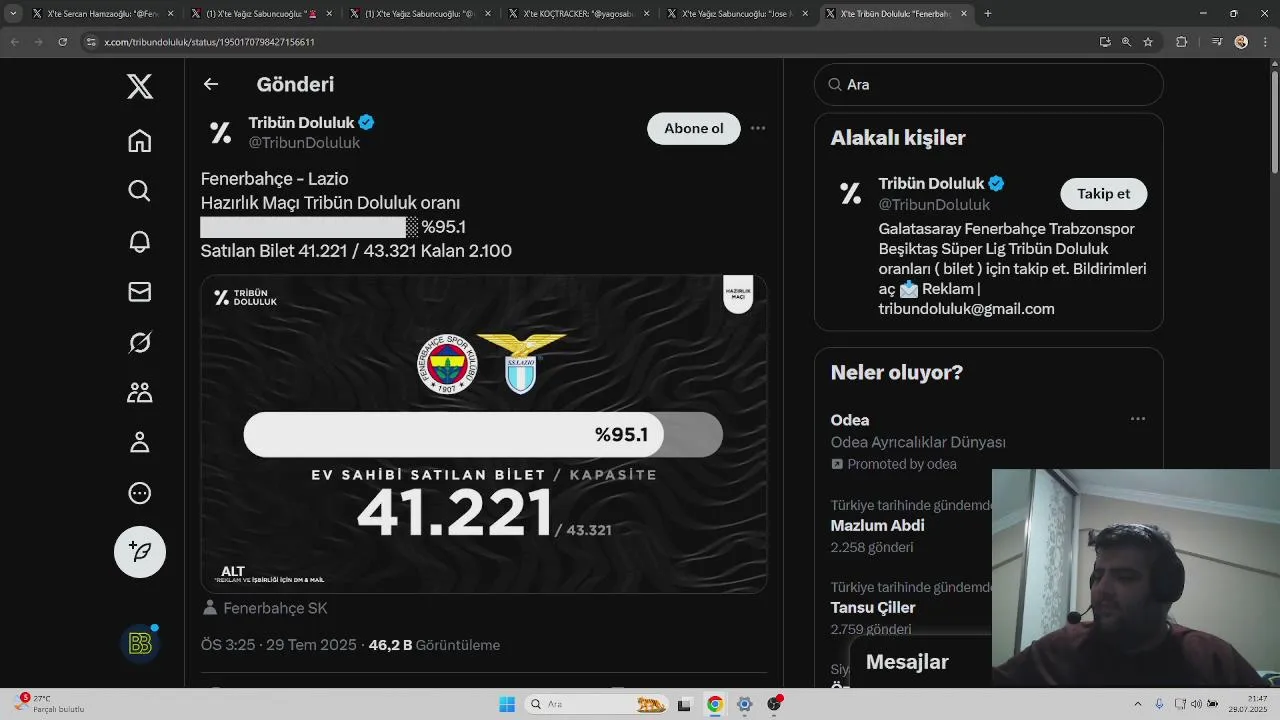1280x720 pixels.
Task: Click the page vertical scrollbar
Action: [1274, 120]
